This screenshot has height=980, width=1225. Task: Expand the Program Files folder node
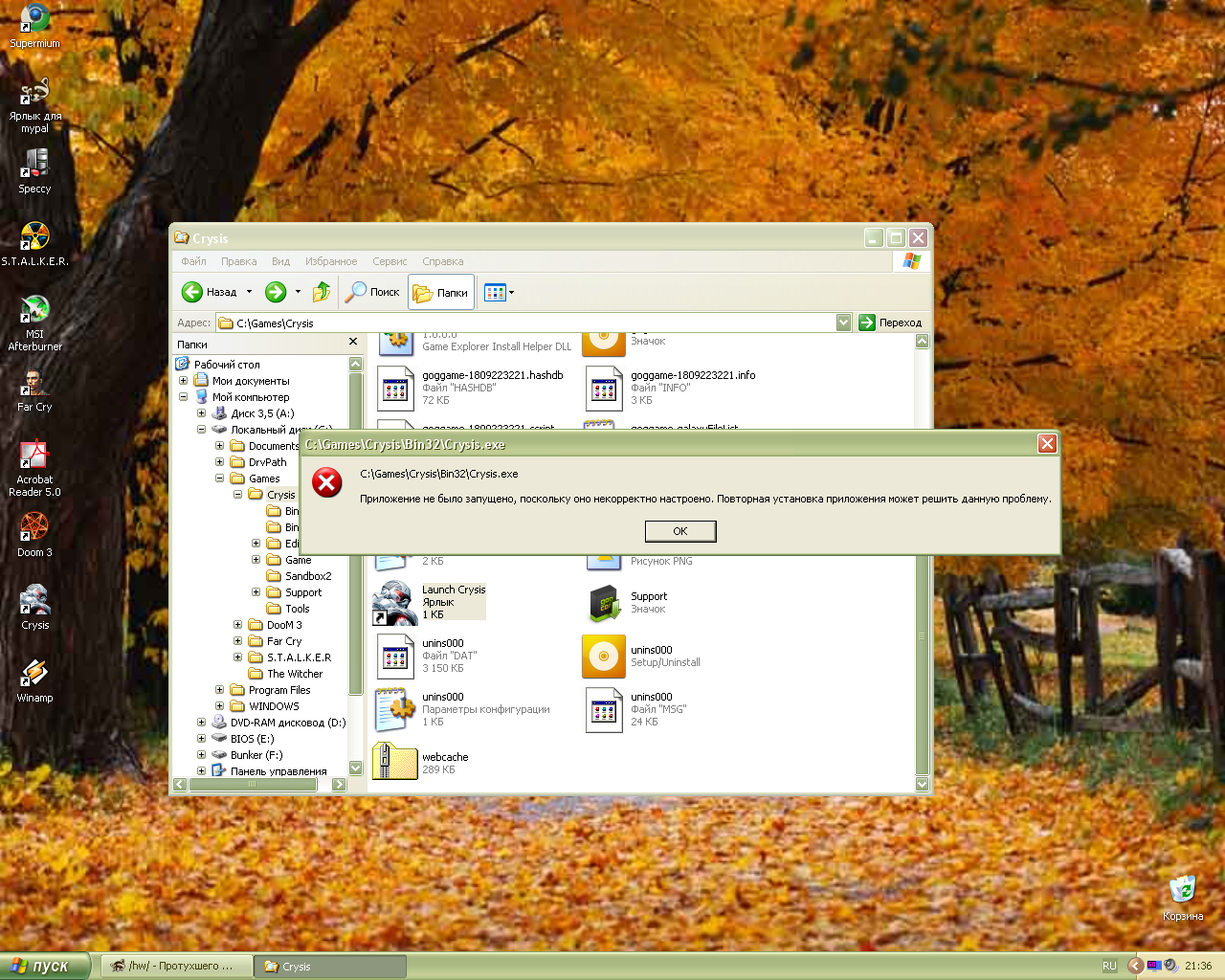coord(219,690)
